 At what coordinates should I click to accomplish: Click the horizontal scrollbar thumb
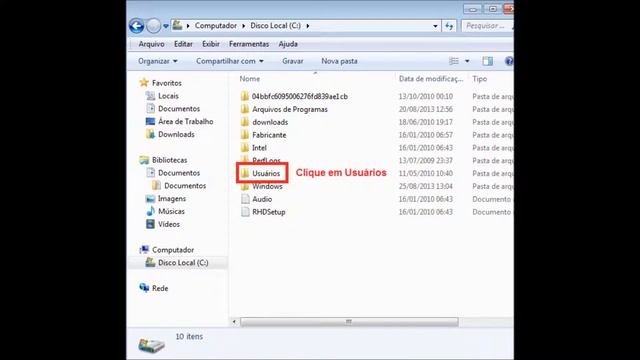point(349,322)
